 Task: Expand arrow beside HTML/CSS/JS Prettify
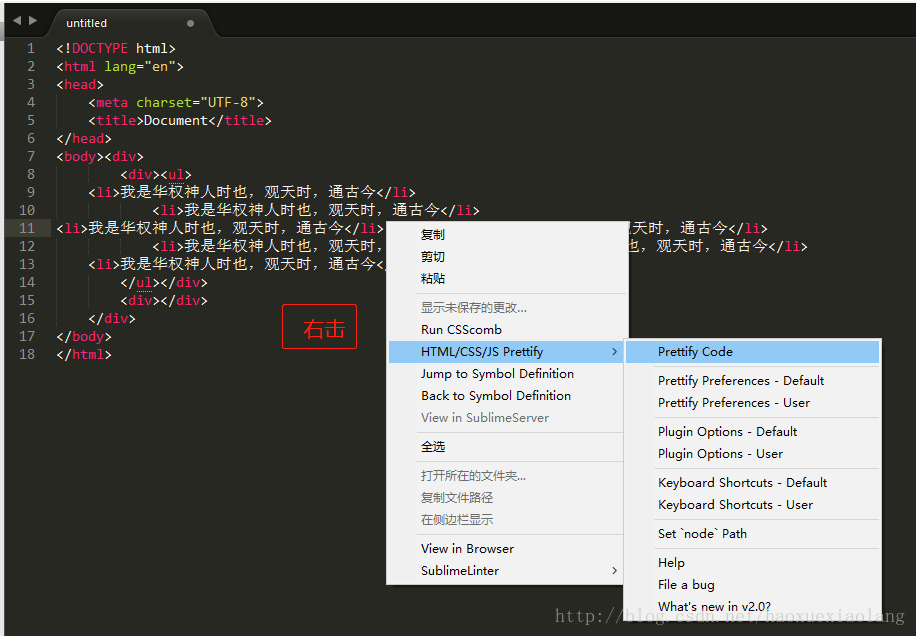coord(614,352)
